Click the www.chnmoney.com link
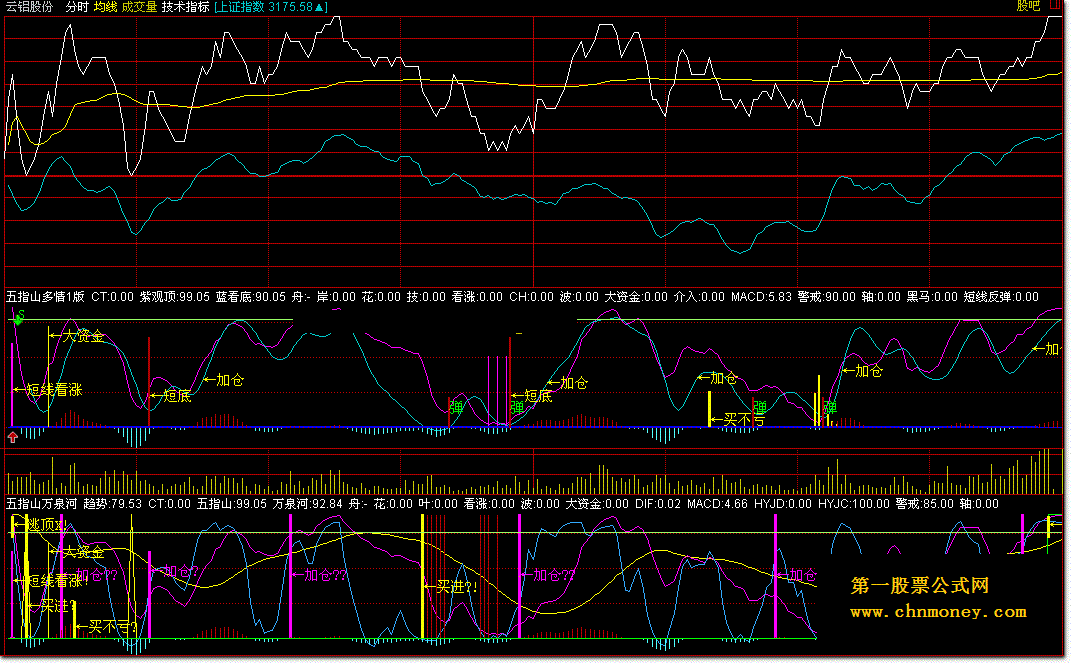This screenshot has width=1071, height=663. [x=938, y=612]
